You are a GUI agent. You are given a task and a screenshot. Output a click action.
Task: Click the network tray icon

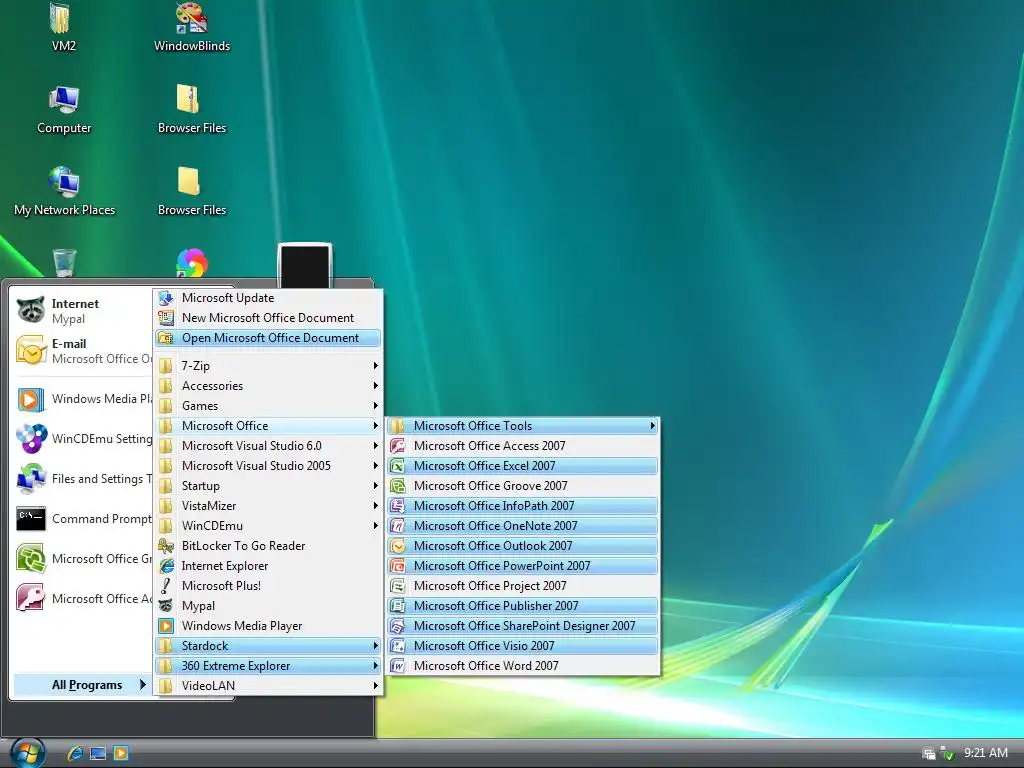click(x=929, y=754)
